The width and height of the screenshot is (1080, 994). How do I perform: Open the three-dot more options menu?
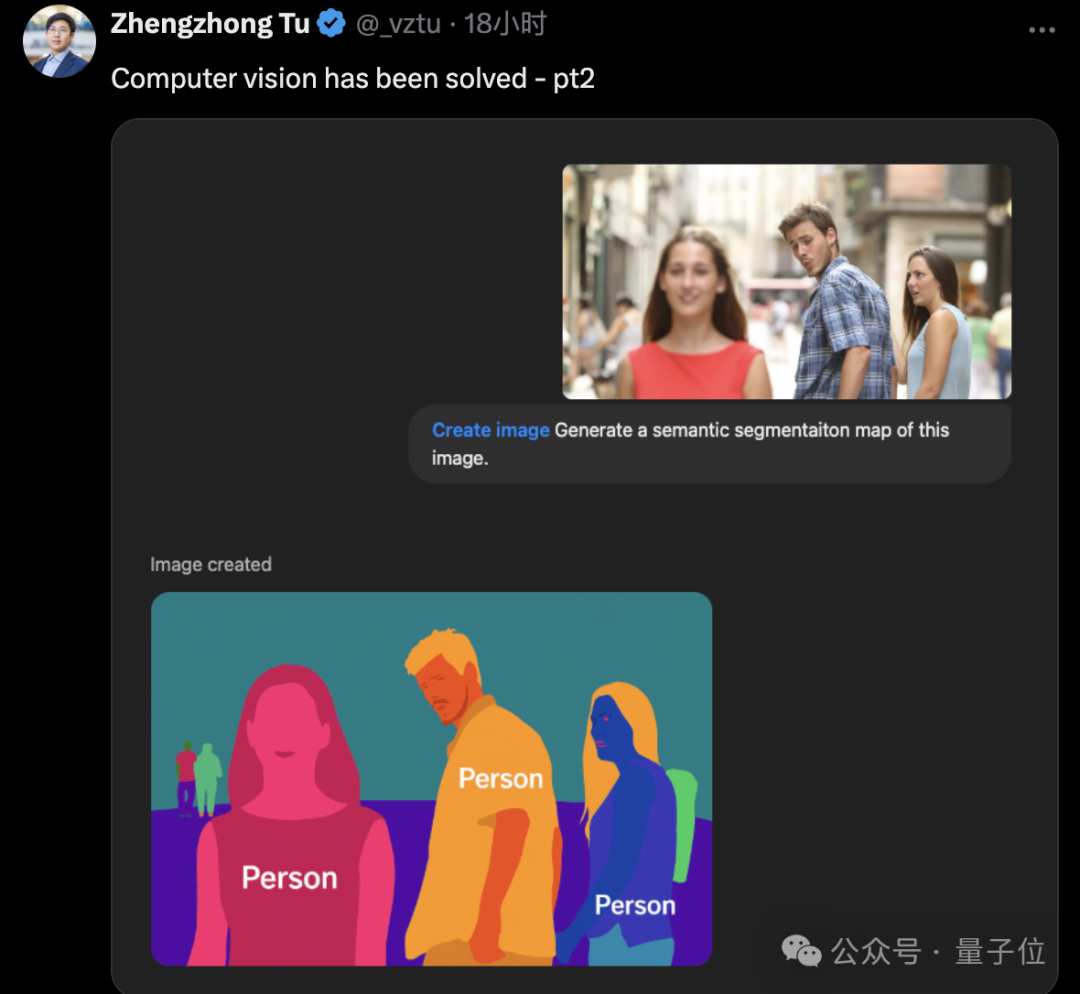pyautogui.click(x=1041, y=30)
